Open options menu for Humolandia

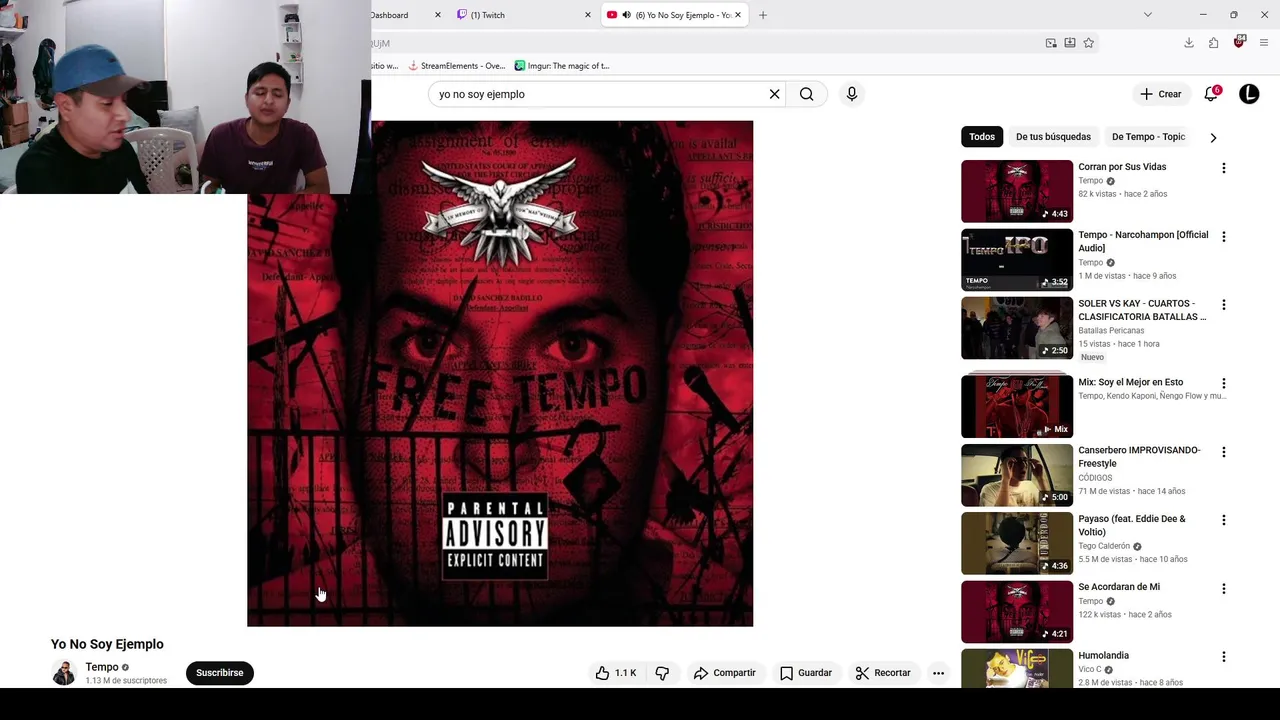pyautogui.click(x=1223, y=657)
